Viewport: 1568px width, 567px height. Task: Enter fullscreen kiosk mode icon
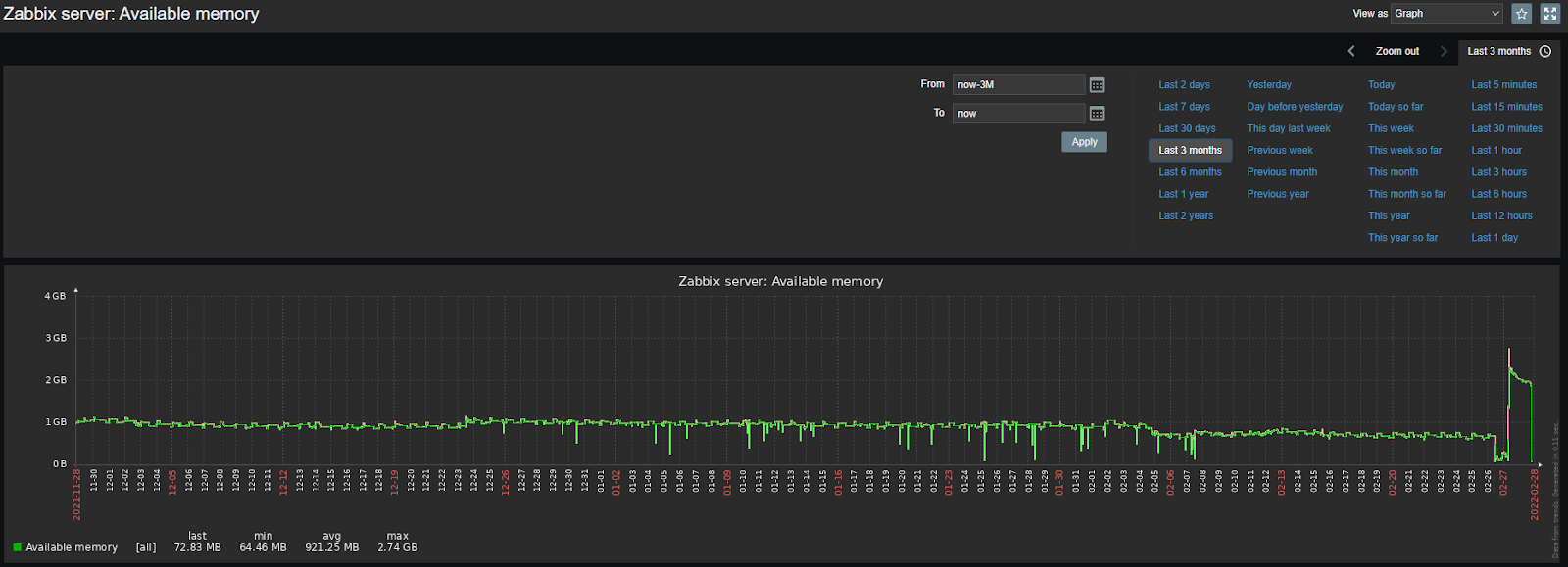click(1549, 13)
